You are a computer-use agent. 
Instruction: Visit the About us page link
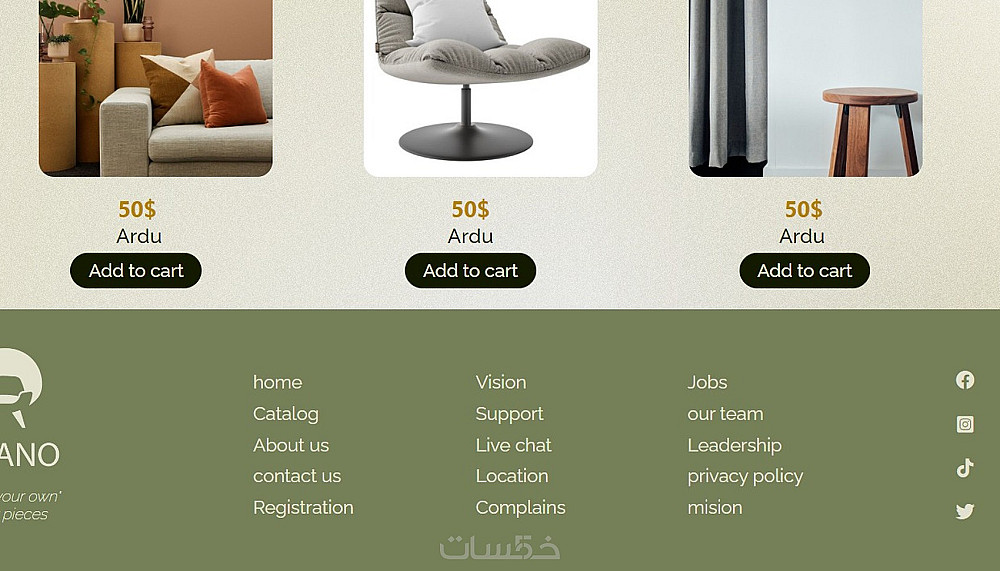point(291,445)
